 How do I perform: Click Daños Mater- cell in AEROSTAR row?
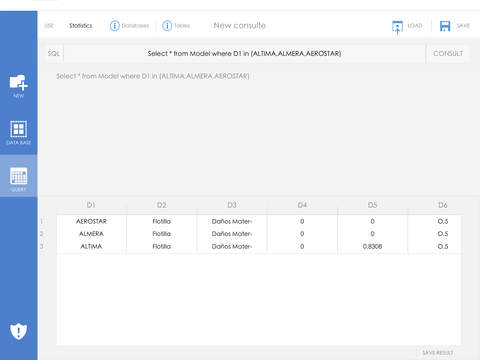click(232, 221)
